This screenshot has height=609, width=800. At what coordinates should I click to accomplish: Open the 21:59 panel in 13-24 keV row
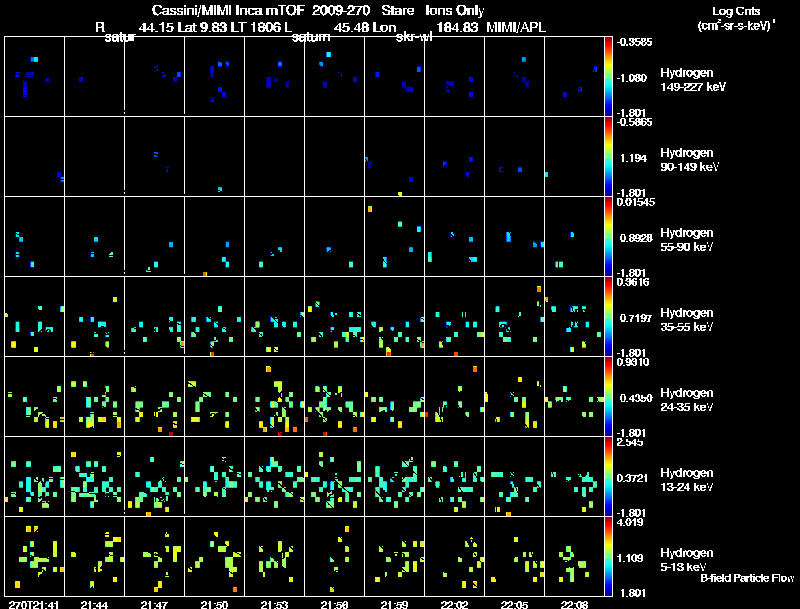click(x=394, y=476)
